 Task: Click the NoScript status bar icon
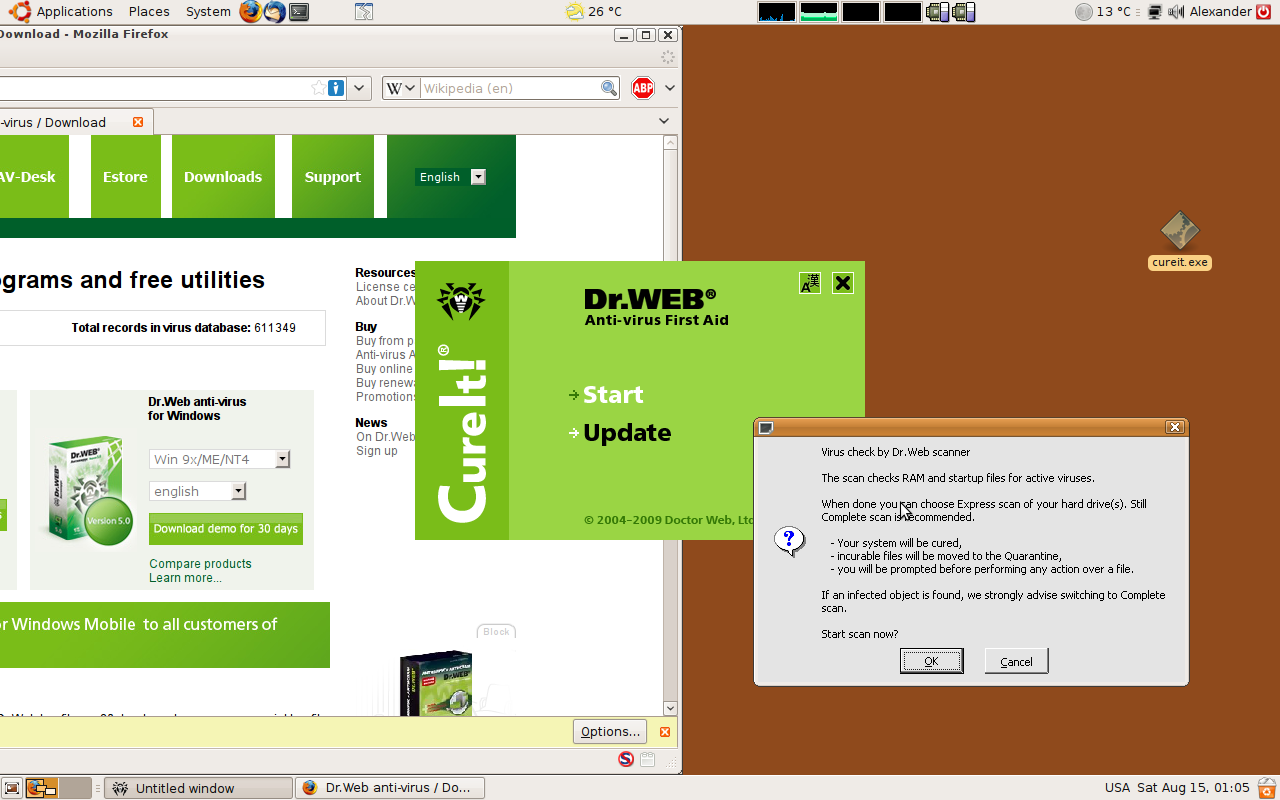click(626, 759)
